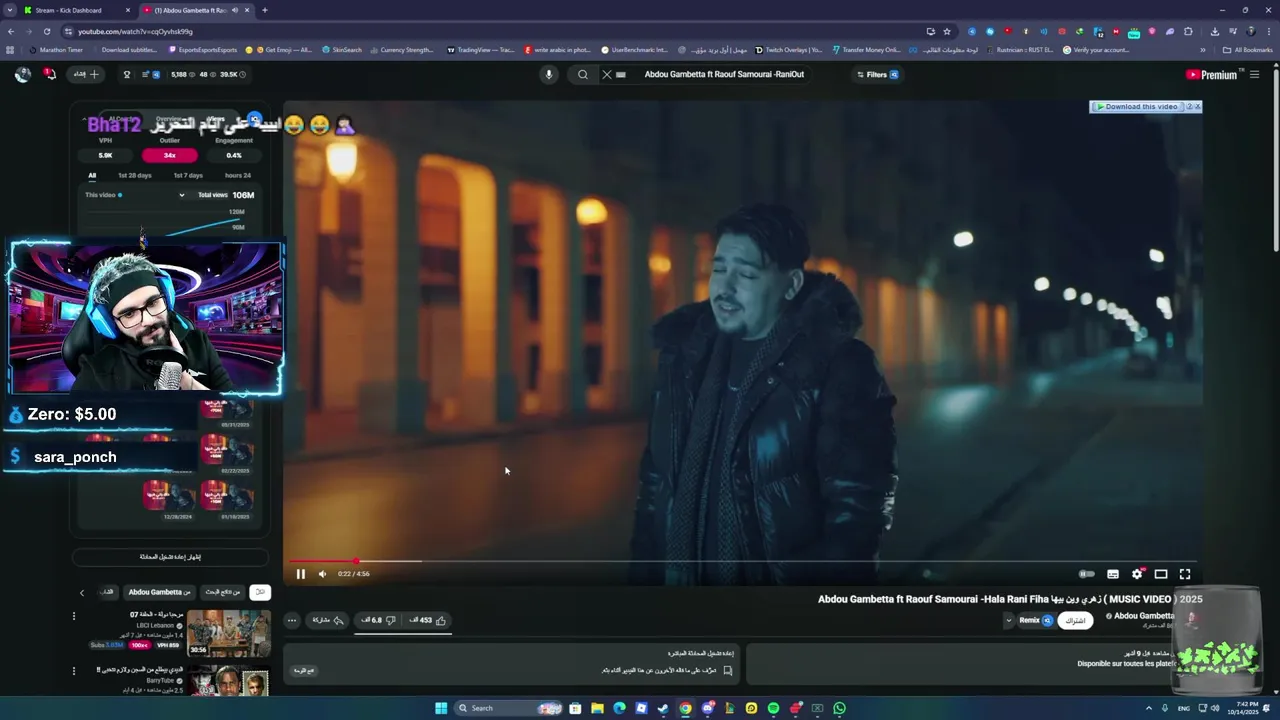
Task: Click the 34x Outlier badge
Action: 169,155
